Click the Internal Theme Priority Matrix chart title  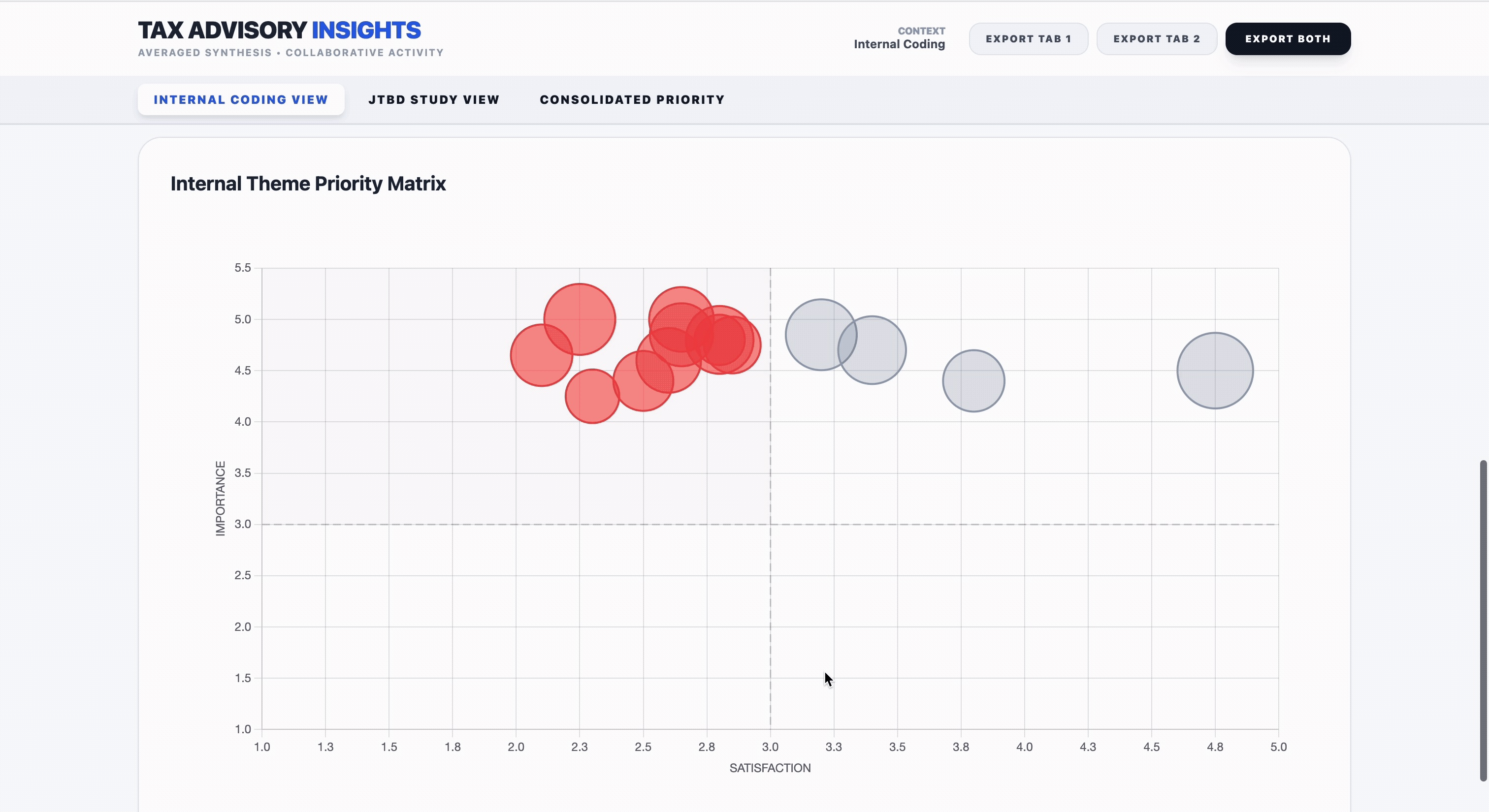[x=308, y=184]
